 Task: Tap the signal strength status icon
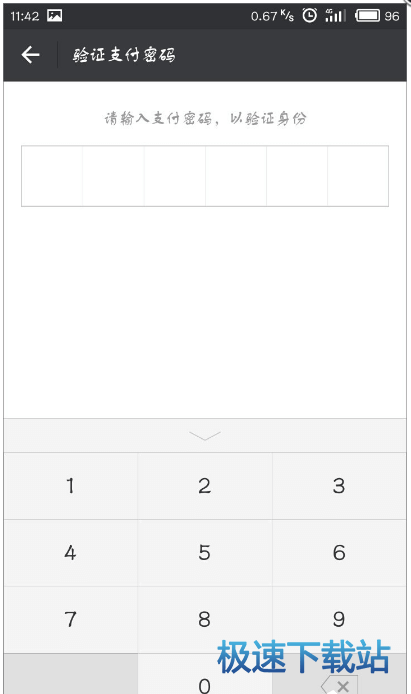coord(335,16)
